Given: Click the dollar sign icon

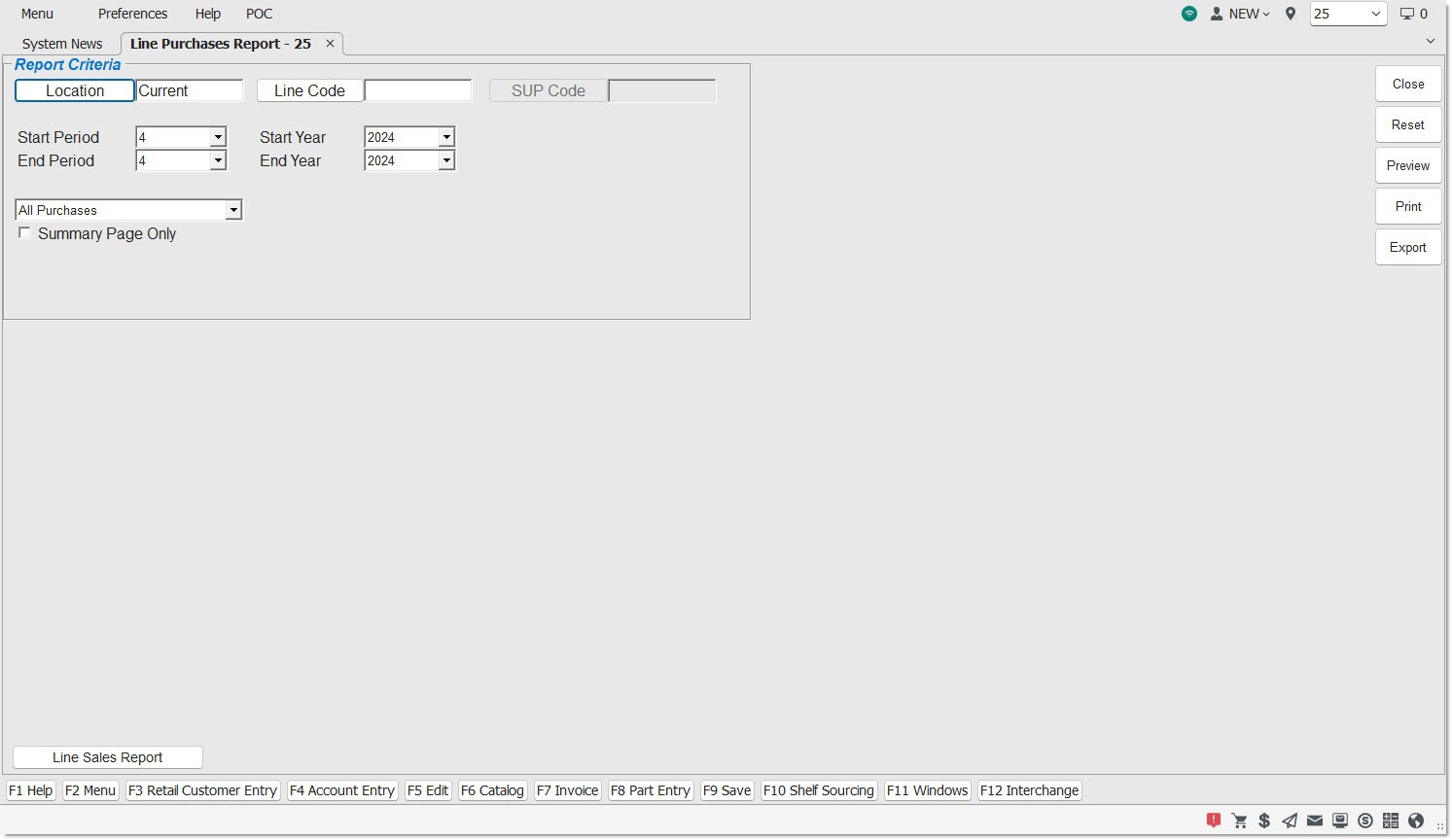Looking at the screenshot, I should (1264, 821).
